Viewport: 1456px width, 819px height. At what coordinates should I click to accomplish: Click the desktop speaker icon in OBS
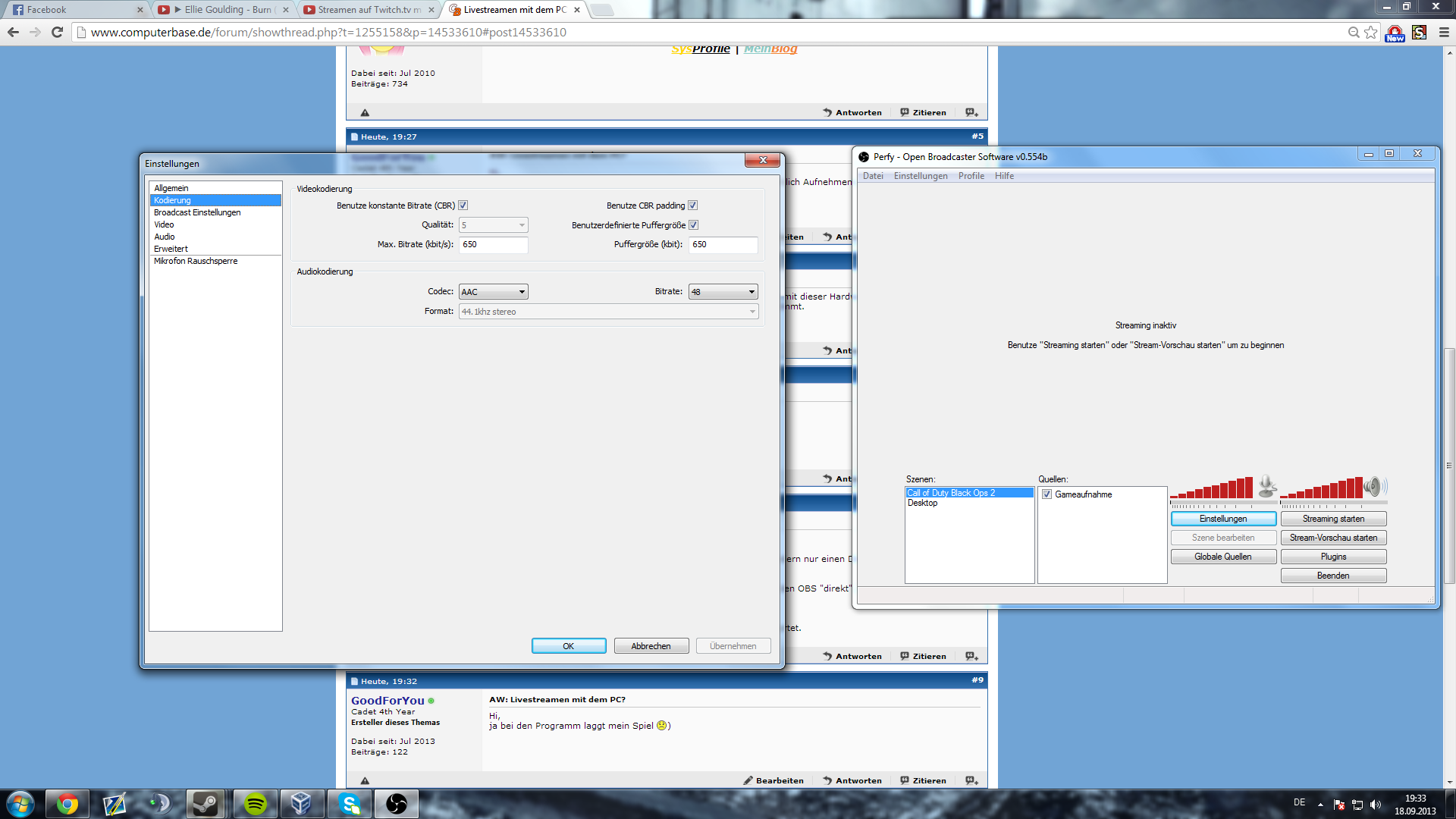[1374, 486]
